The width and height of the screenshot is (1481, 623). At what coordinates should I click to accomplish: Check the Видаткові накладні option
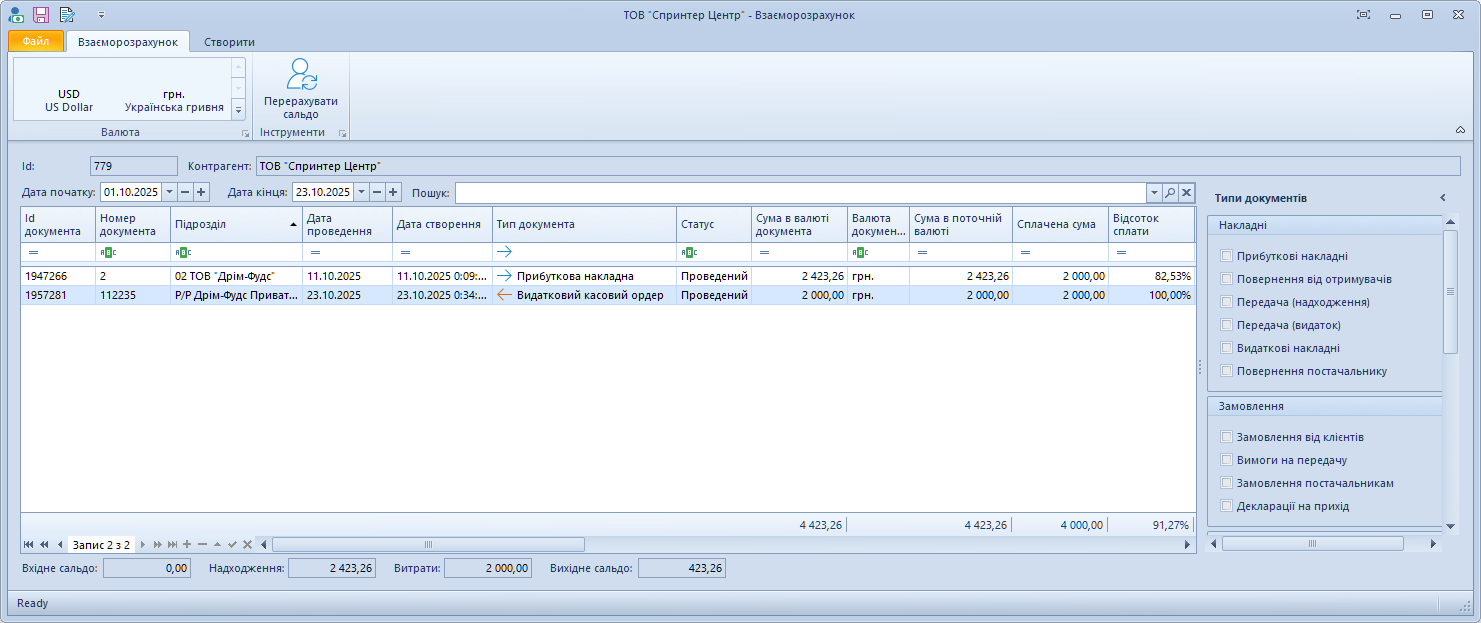(x=1226, y=348)
